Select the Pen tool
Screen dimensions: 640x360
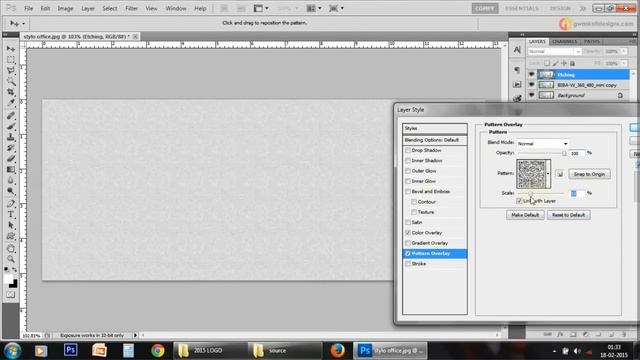point(11,204)
